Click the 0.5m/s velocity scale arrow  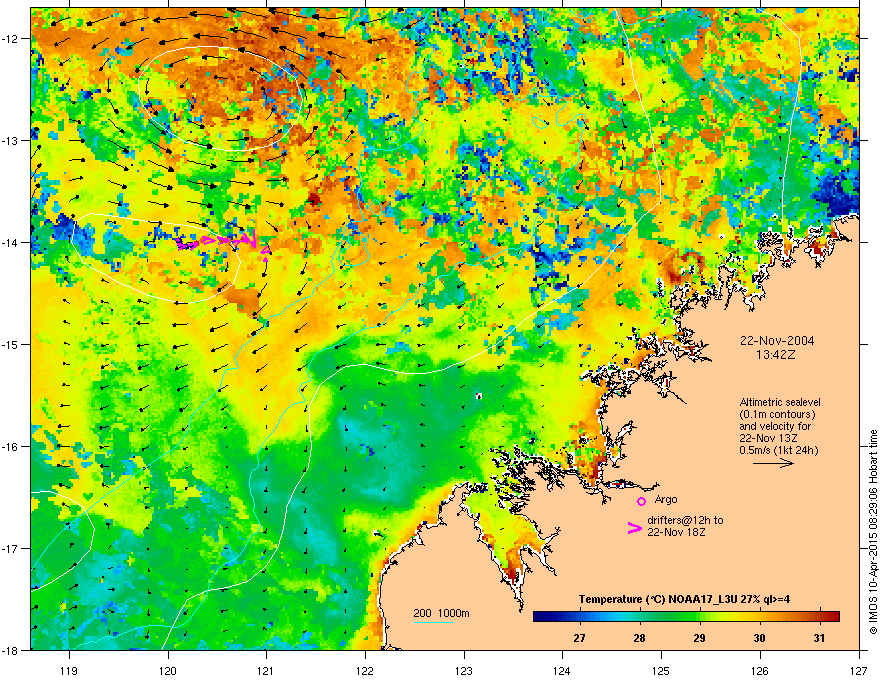(773, 463)
